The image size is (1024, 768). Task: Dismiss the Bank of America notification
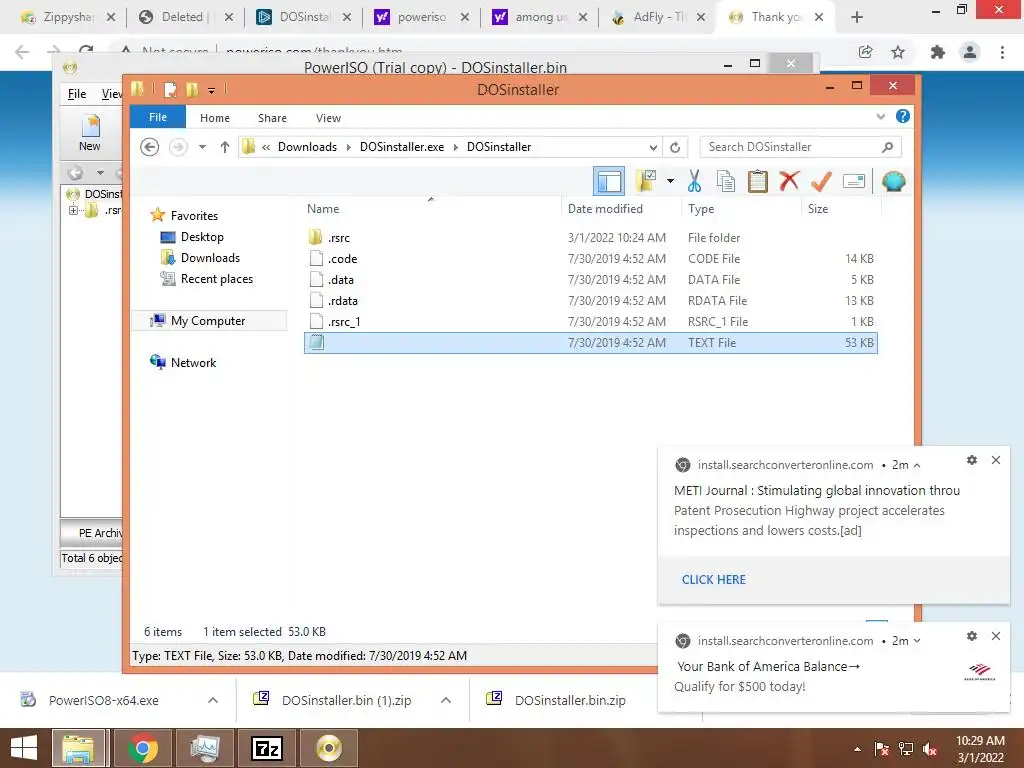click(996, 635)
